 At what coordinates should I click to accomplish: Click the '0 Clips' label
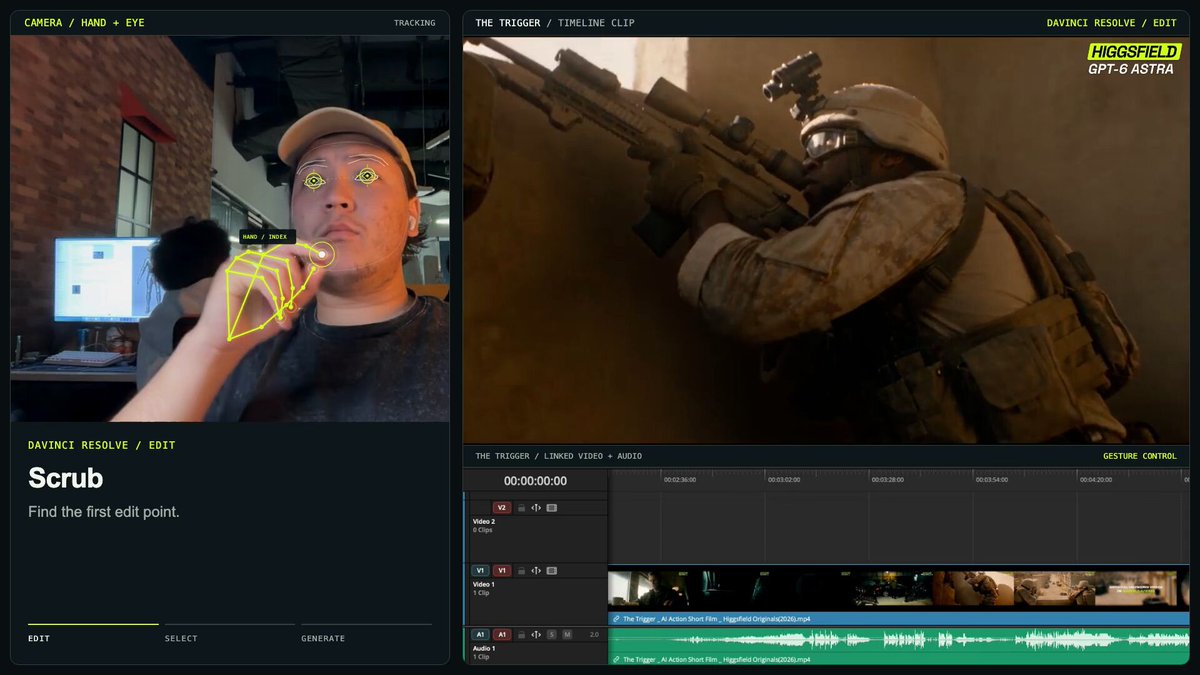coord(483,530)
